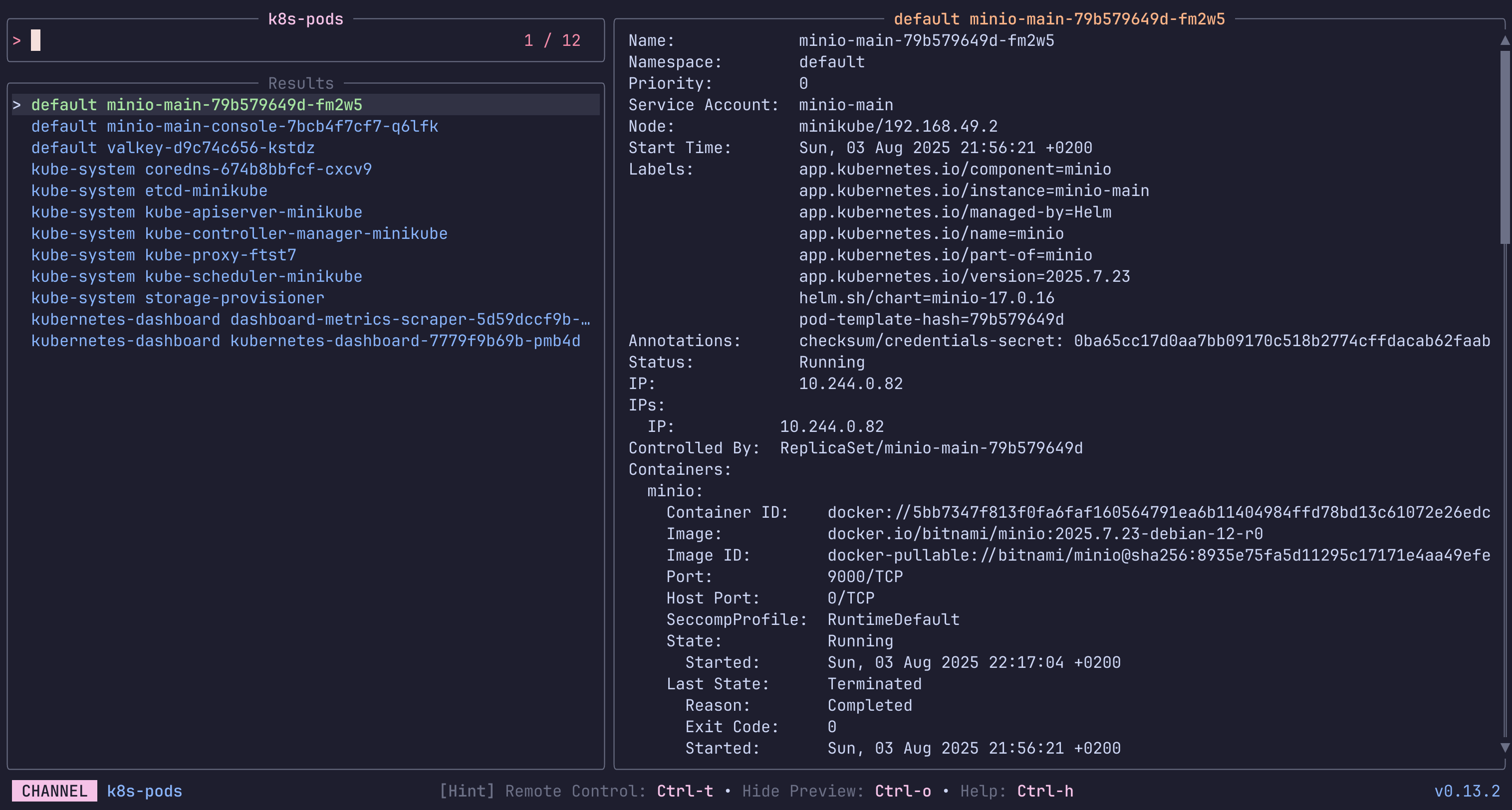This screenshot has width=1512, height=810.
Task: Click the scroll down arrow in preview
Action: coord(1505,748)
